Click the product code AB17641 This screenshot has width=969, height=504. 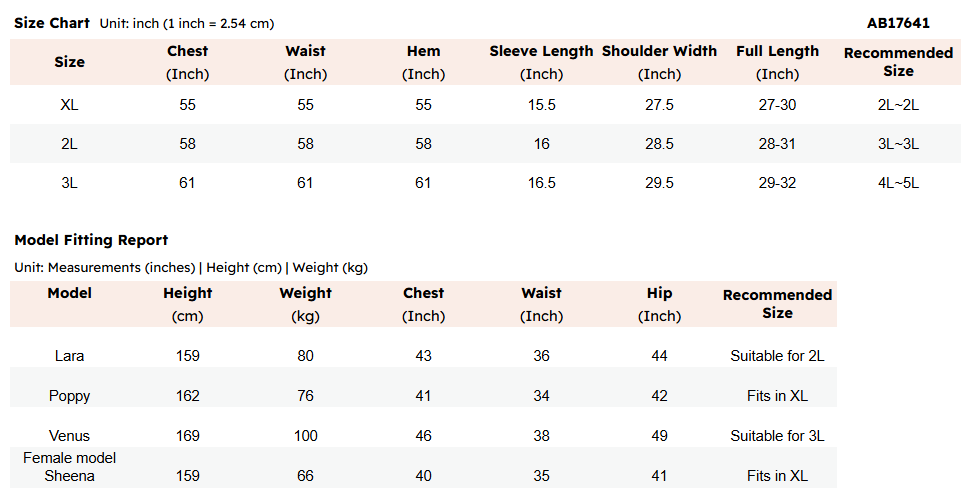pyautogui.click(x=899, y=23)
